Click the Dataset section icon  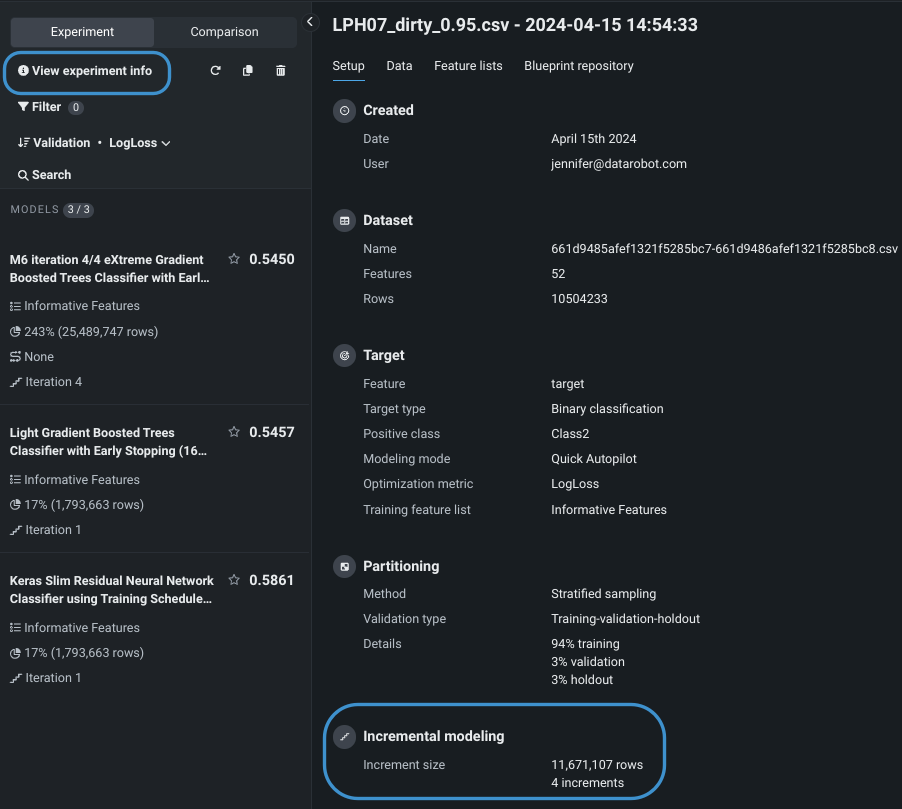pos(344,220)
